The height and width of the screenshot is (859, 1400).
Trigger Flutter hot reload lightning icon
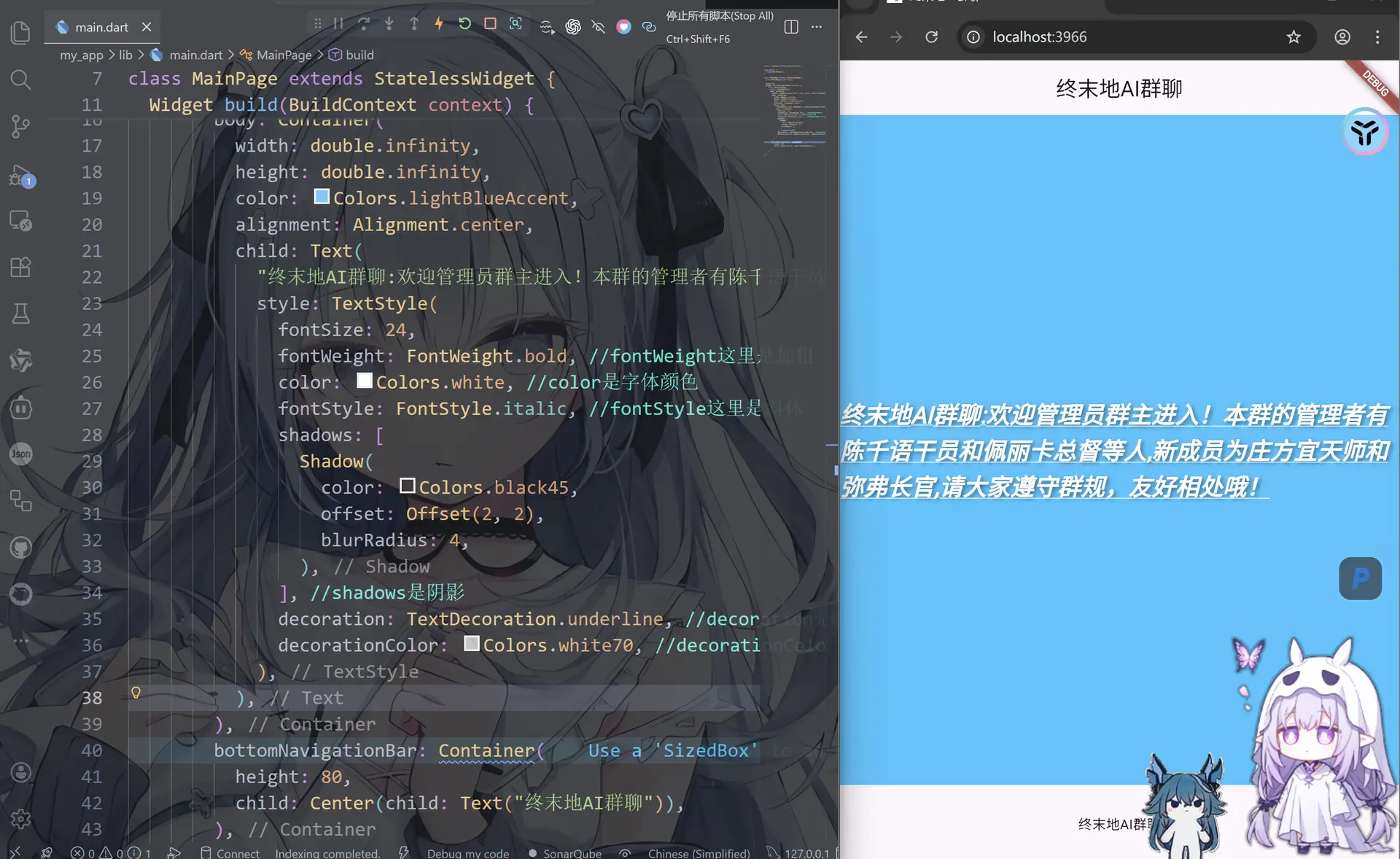click(439, 24)
